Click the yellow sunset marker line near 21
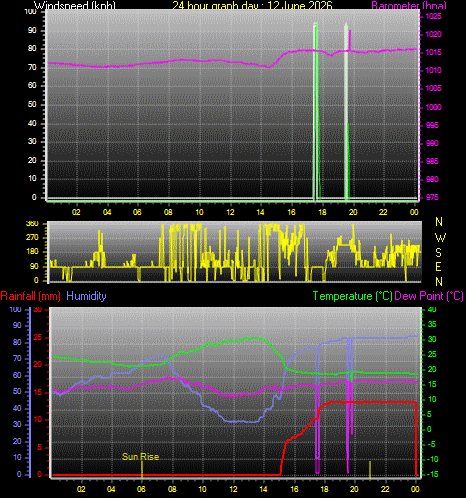Image resolution: width=466 pixels, height=498 pixels. tap(370, 469)
